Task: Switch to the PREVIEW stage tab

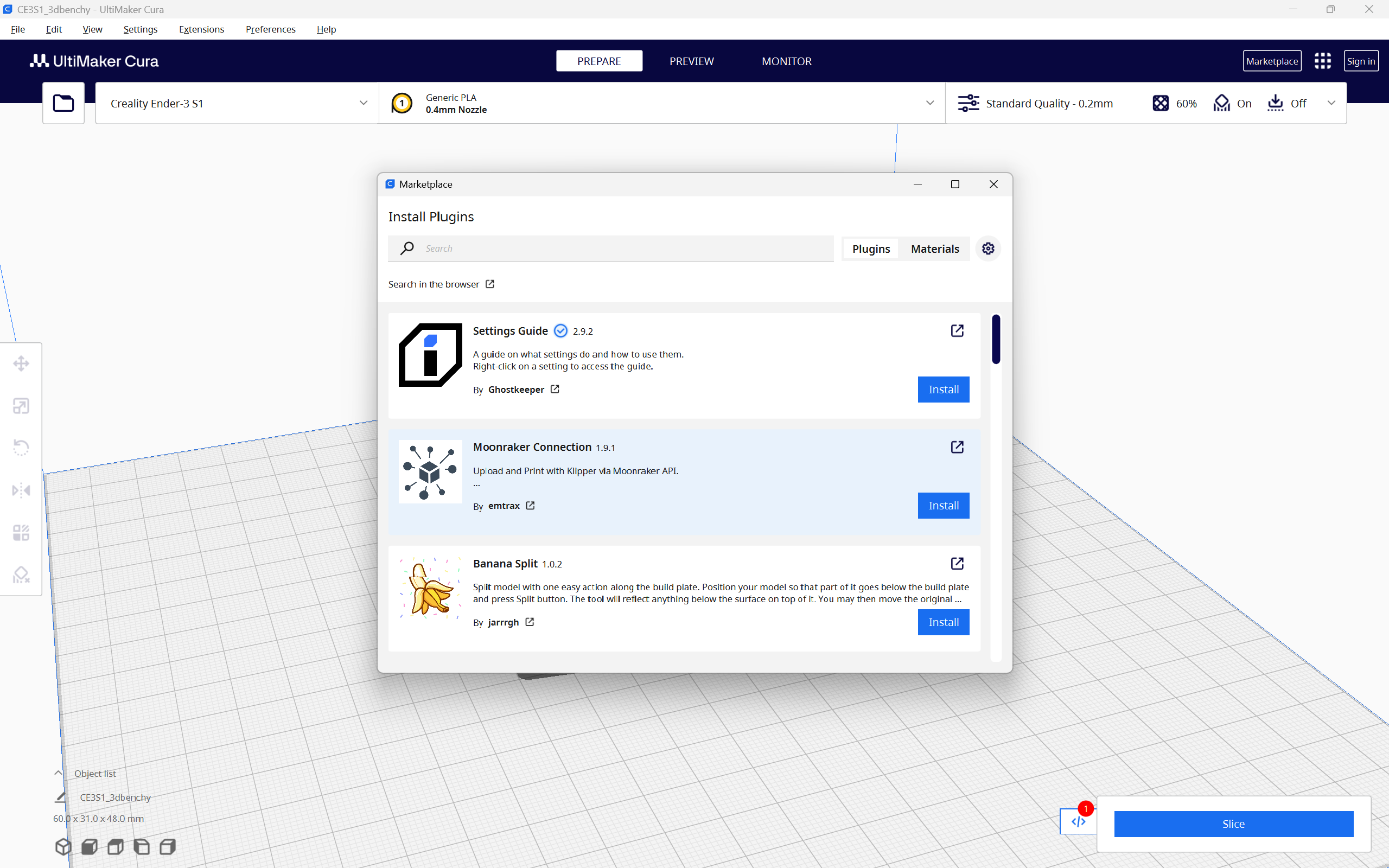Action: [691, 61]
